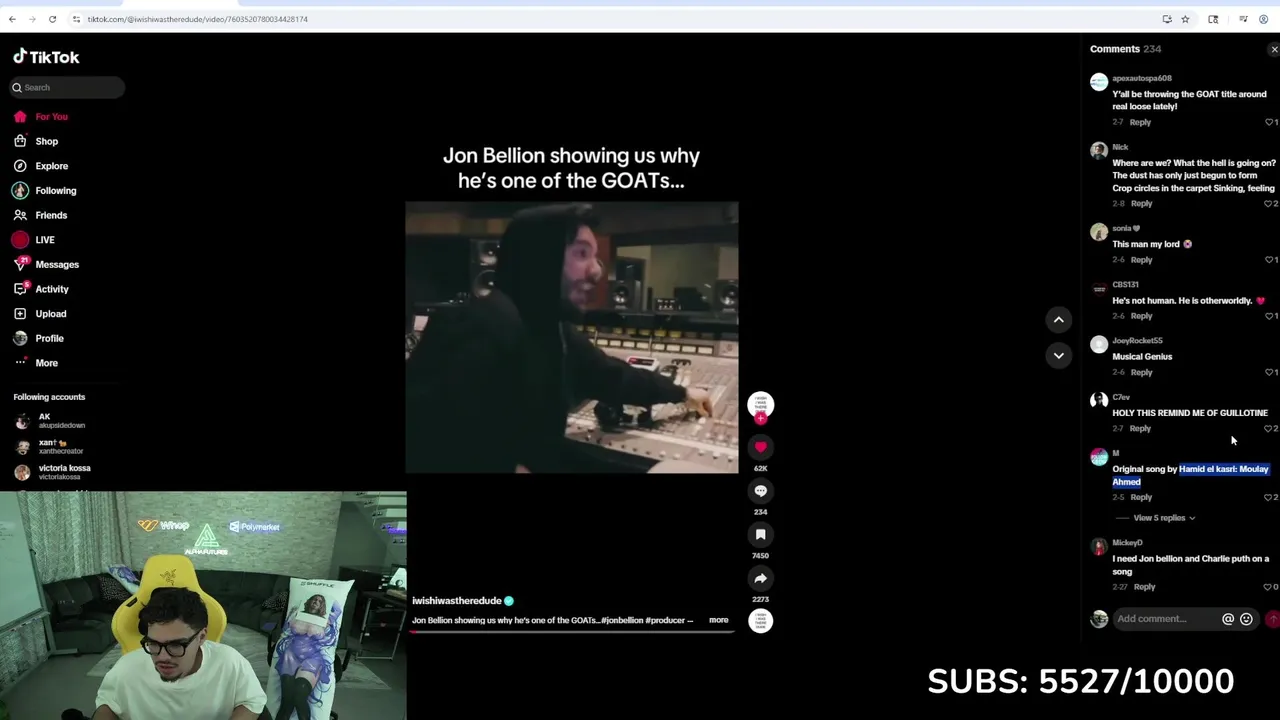Bookmark the video to favorites
Screen dimensions: 1280x720
point(760,535)
